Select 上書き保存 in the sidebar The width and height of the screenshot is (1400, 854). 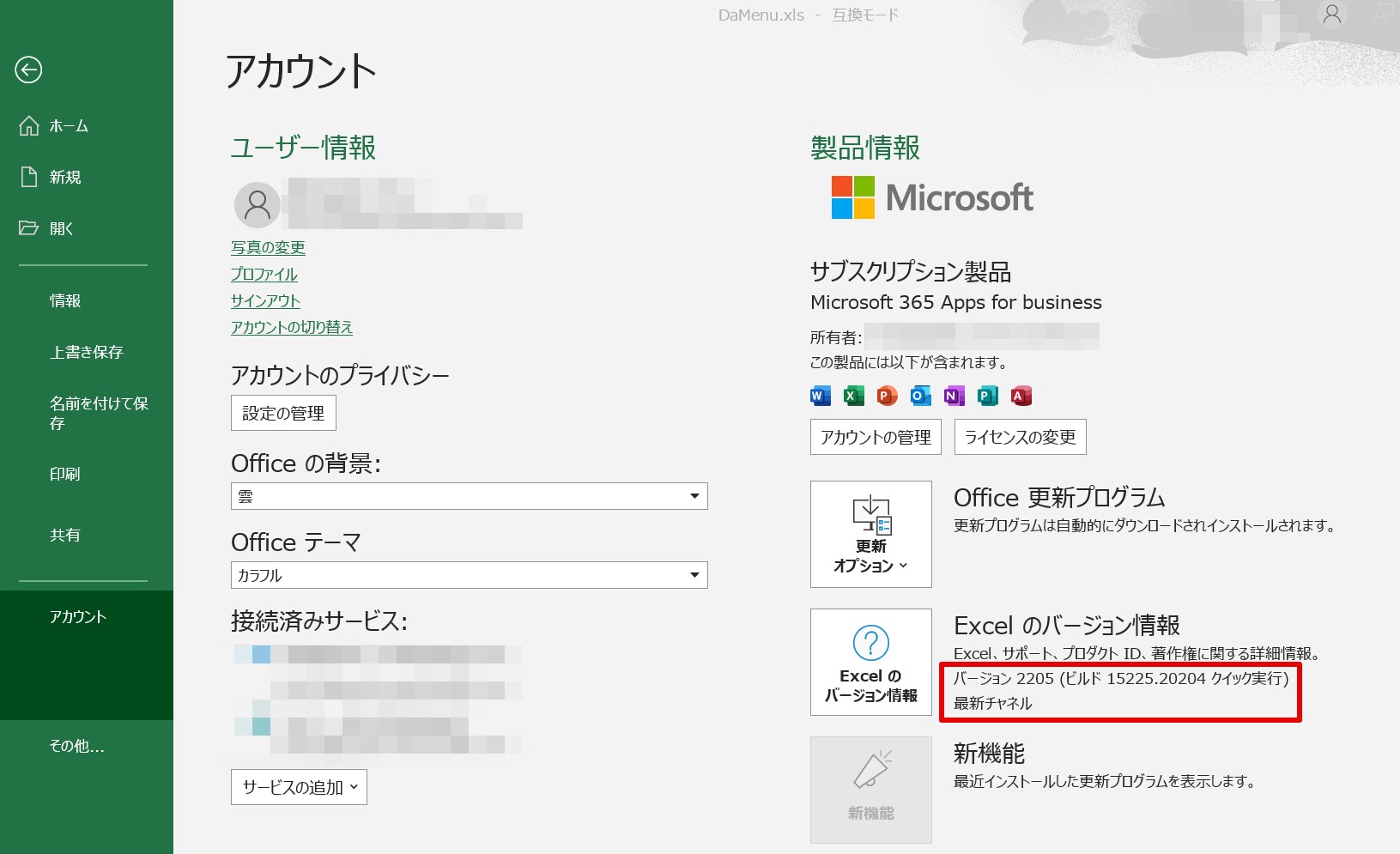87,352
